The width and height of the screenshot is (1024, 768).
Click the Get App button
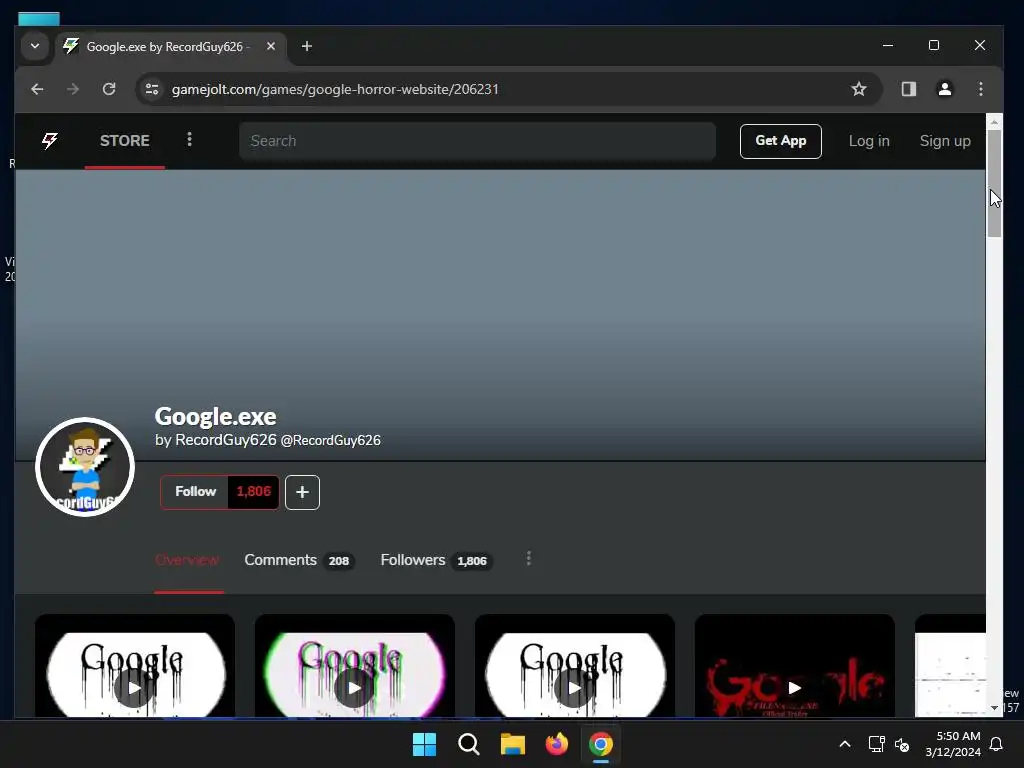point(780,141)
